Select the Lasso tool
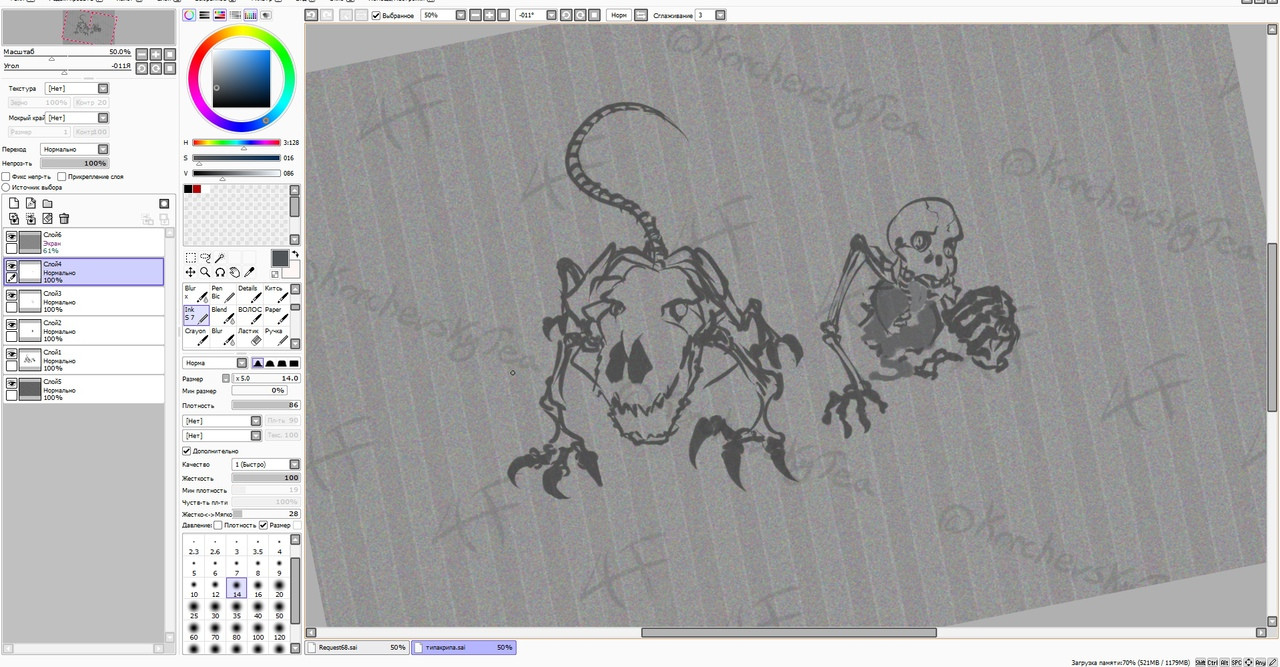Image resolution: width=1280 pixels, height=667 pixels. (x=205, y=258)
